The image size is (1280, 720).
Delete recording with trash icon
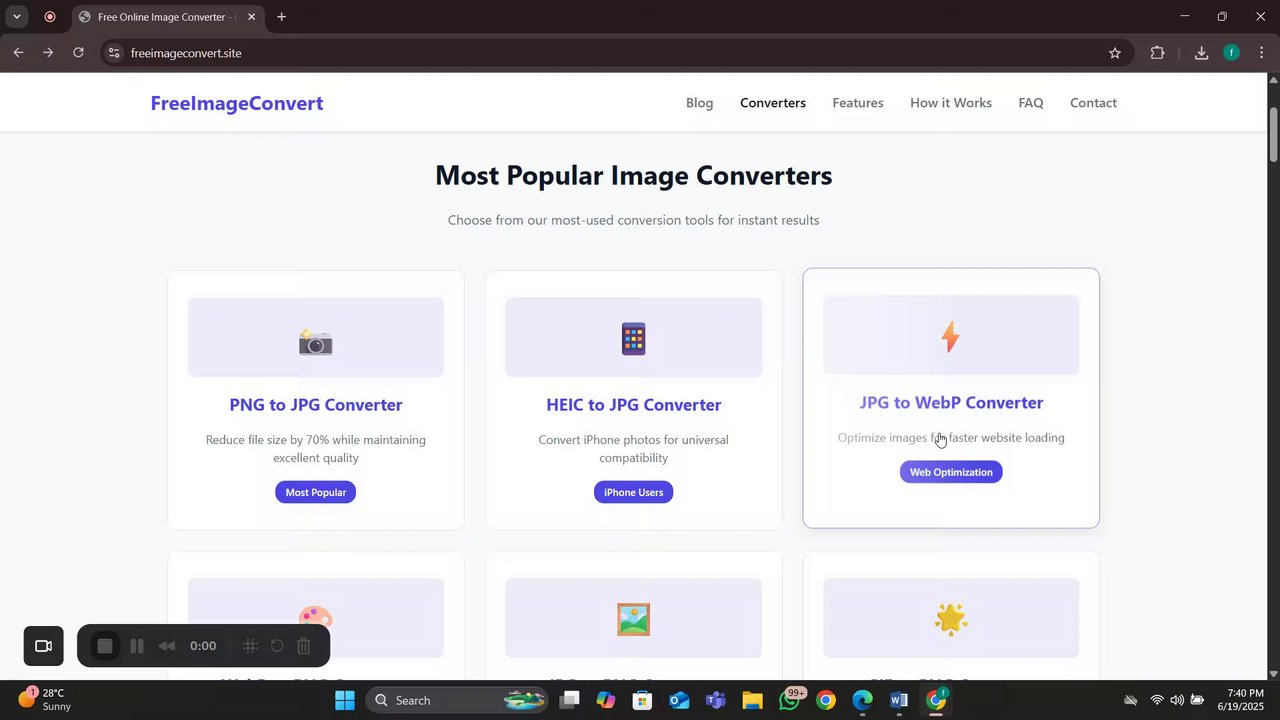tap(304, 646)
